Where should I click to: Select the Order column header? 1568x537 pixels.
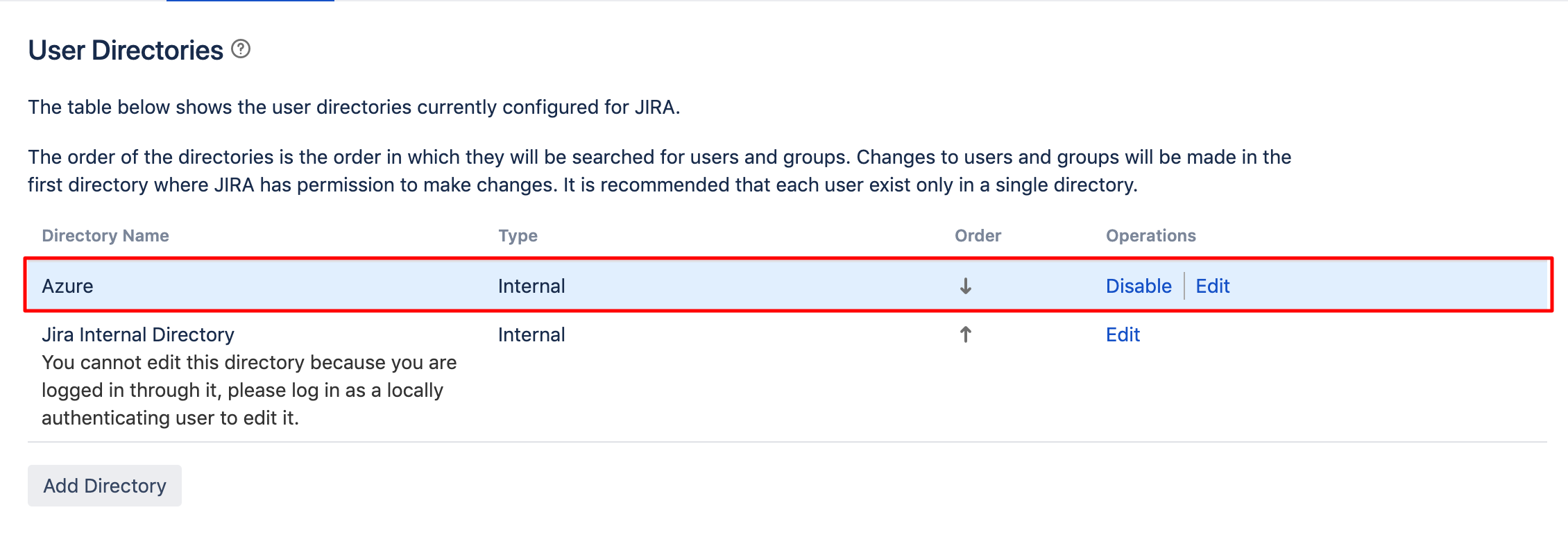click(978, 236)
